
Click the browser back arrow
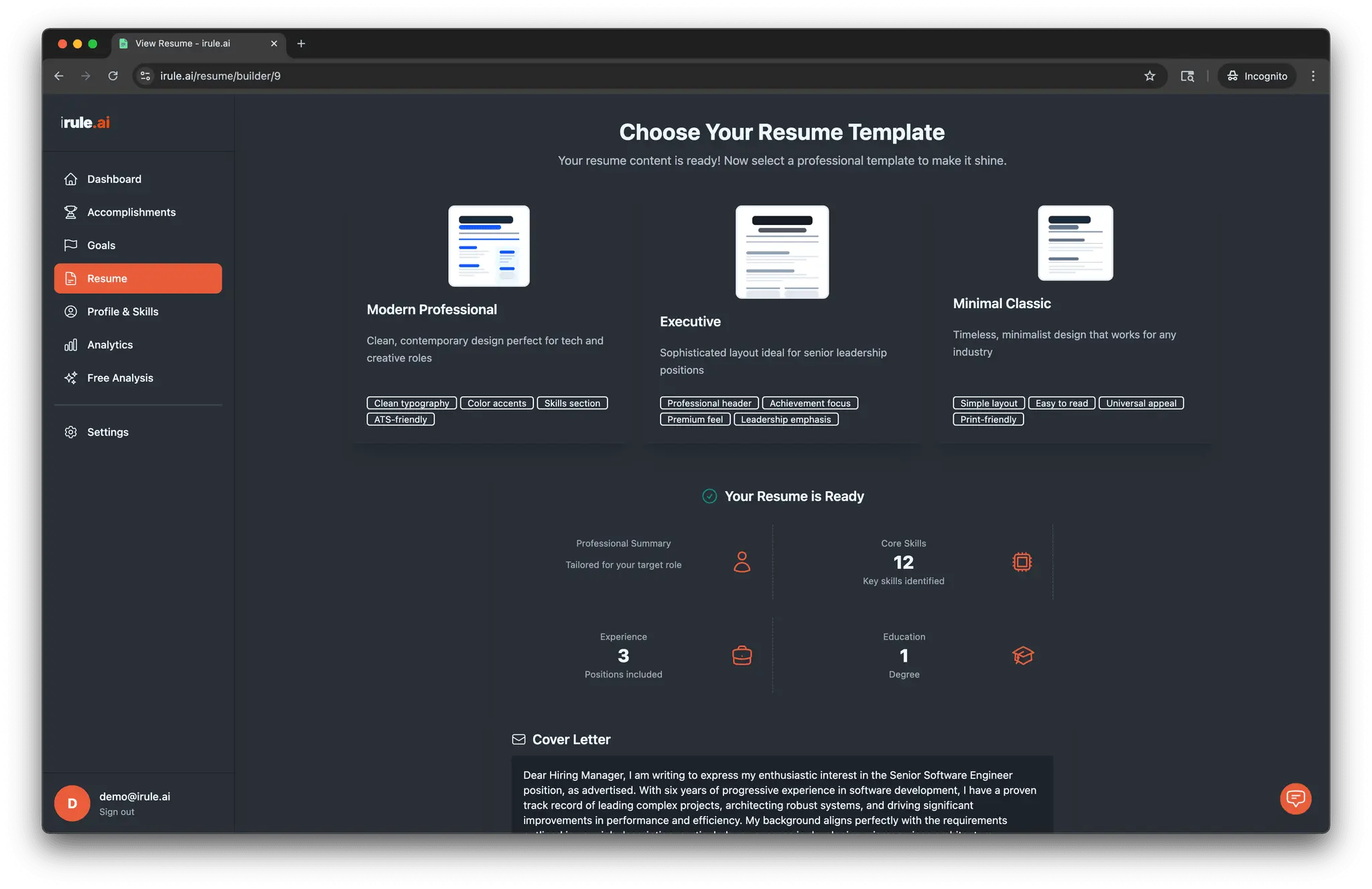click(x=59, y=76)
